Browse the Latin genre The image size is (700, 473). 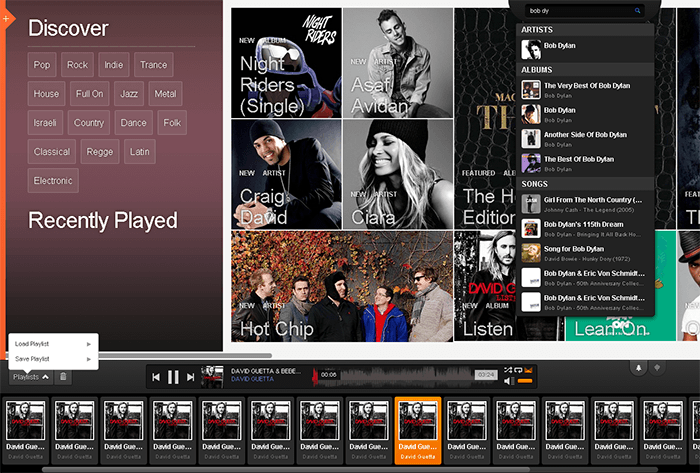tap(140, 152)
